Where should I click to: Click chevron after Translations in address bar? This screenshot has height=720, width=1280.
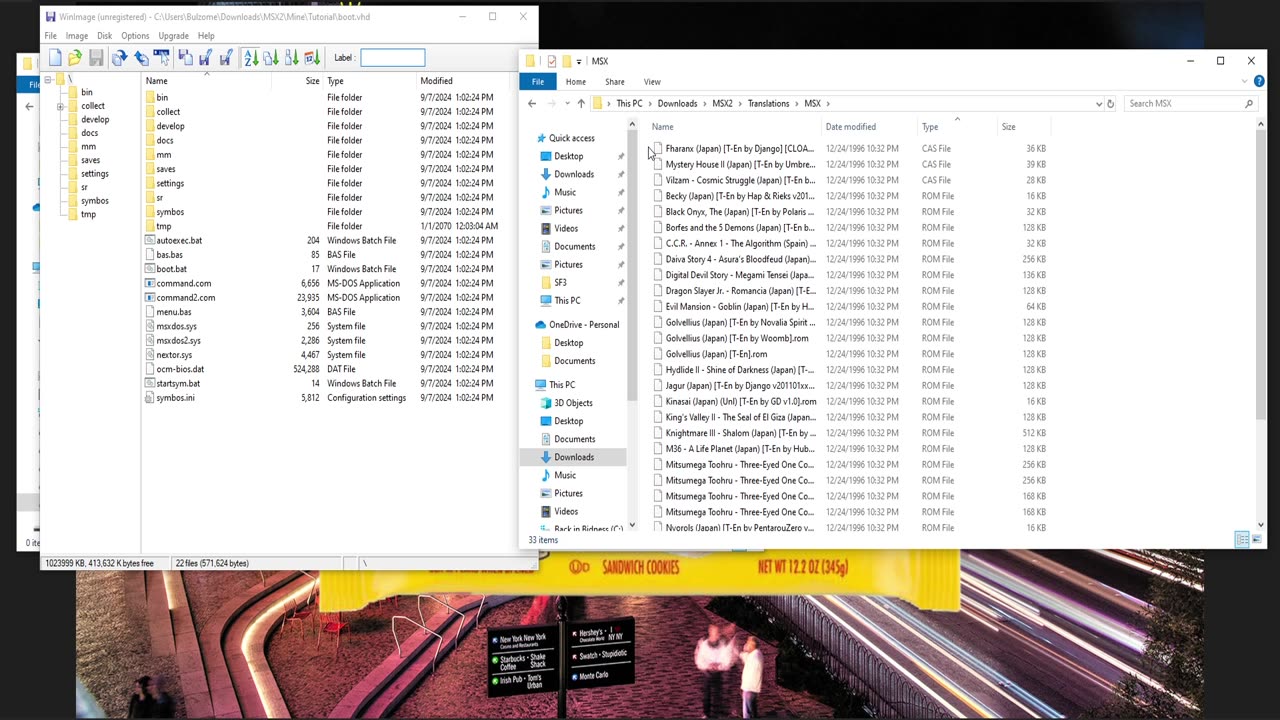pos(797,104)
